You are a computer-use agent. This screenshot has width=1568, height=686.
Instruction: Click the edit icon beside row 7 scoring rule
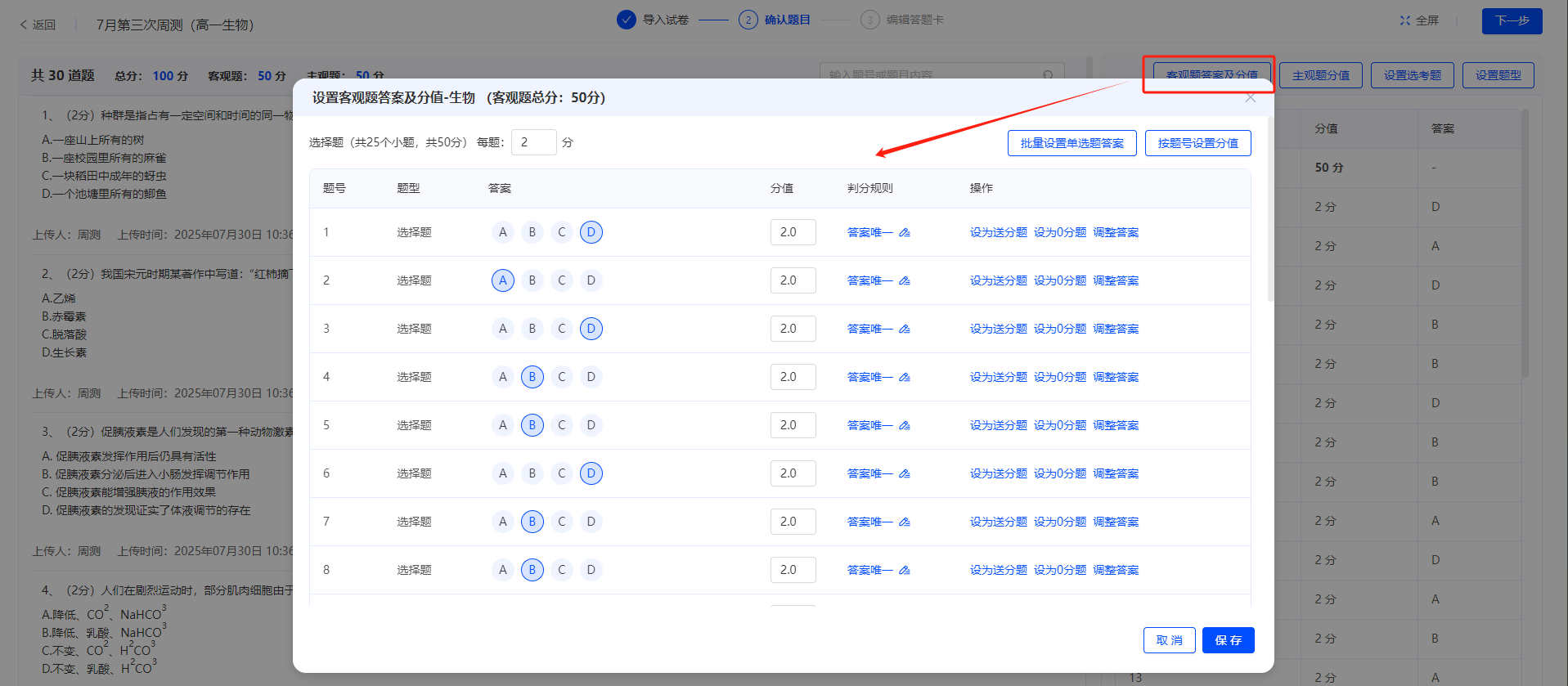(x=905, y=522)
